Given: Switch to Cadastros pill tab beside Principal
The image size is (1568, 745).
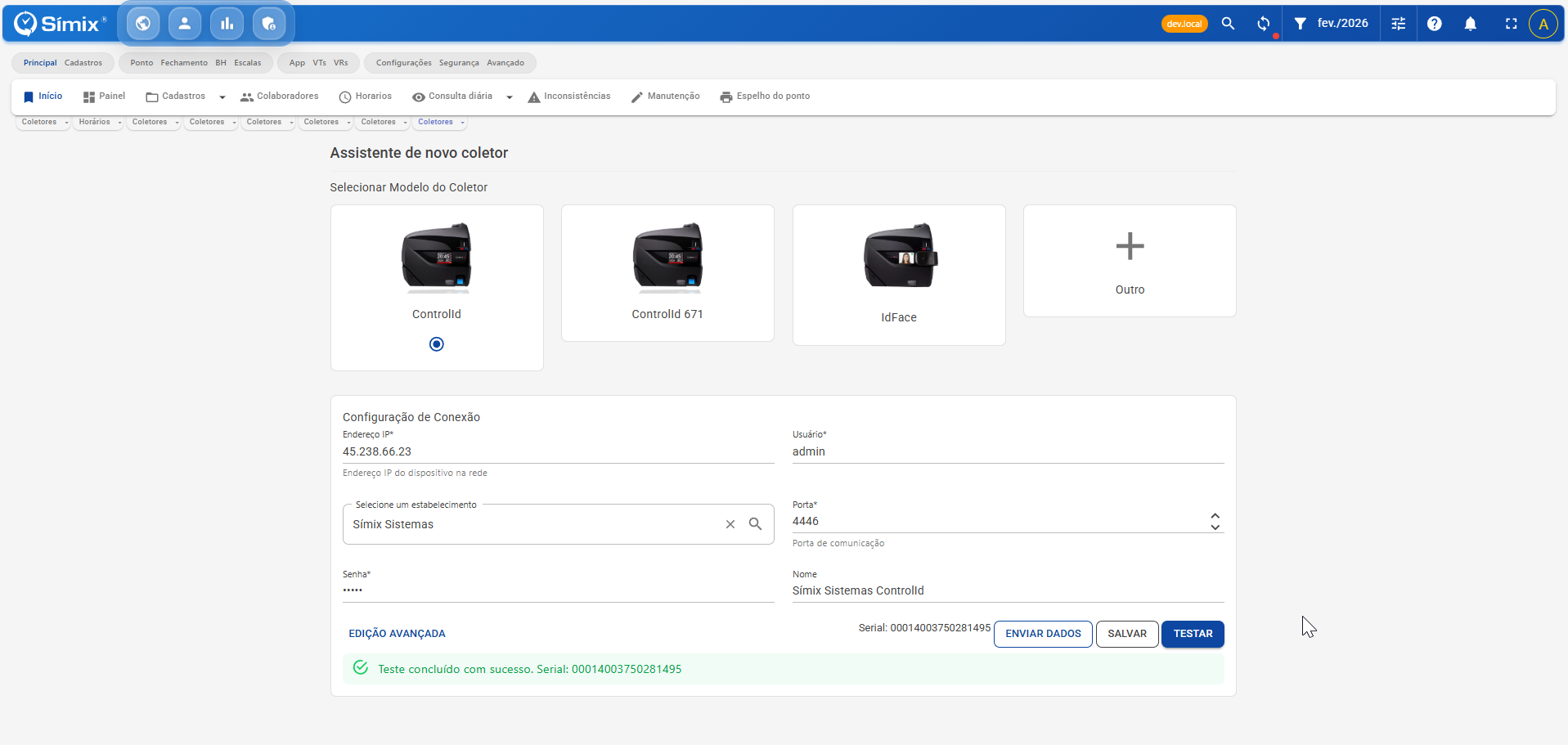Looking at the screenshot, I should tap(83, 63).
